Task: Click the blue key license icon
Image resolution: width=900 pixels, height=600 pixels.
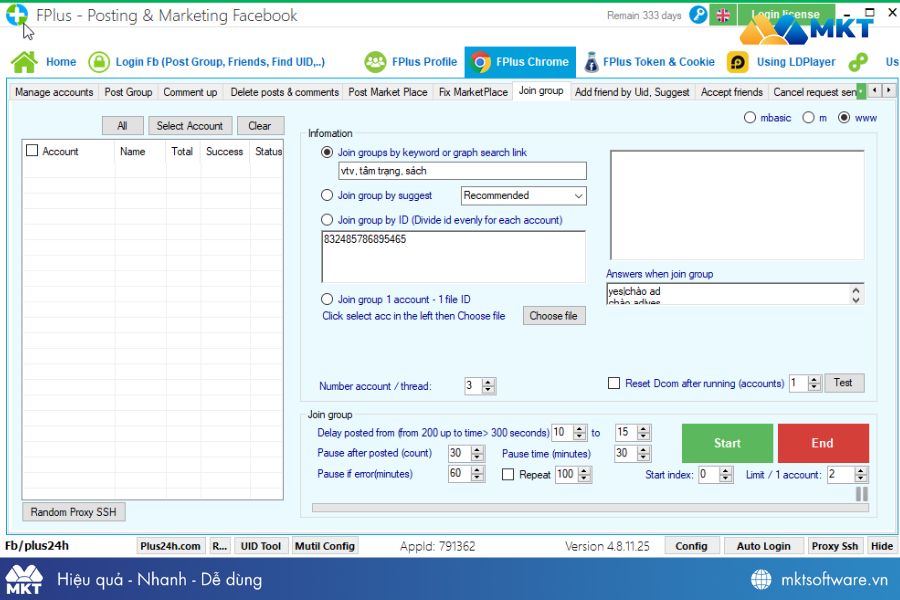Action: [698, 15]
